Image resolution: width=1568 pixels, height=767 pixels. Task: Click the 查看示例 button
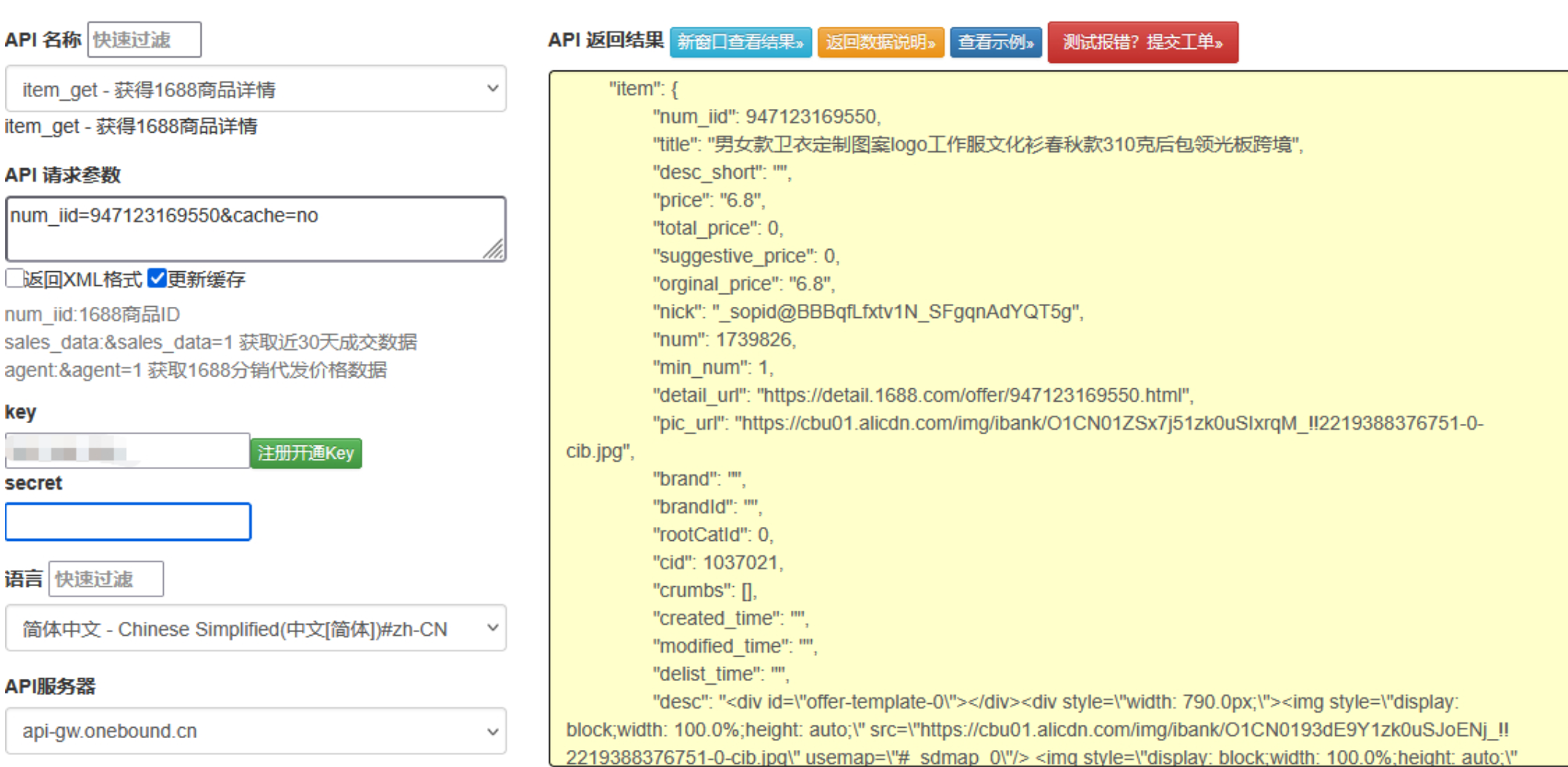coord(996,42)
